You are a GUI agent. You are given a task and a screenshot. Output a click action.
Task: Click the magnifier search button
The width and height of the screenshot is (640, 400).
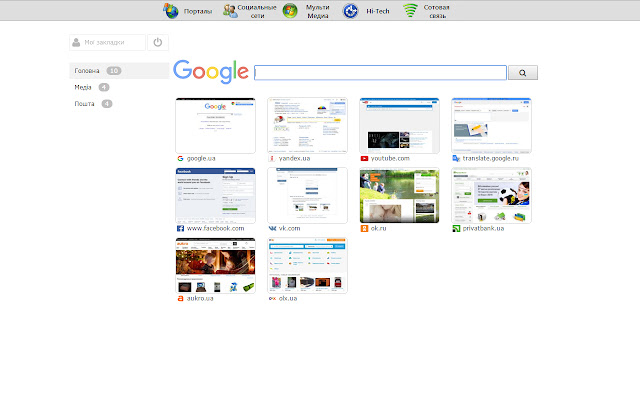523,73
